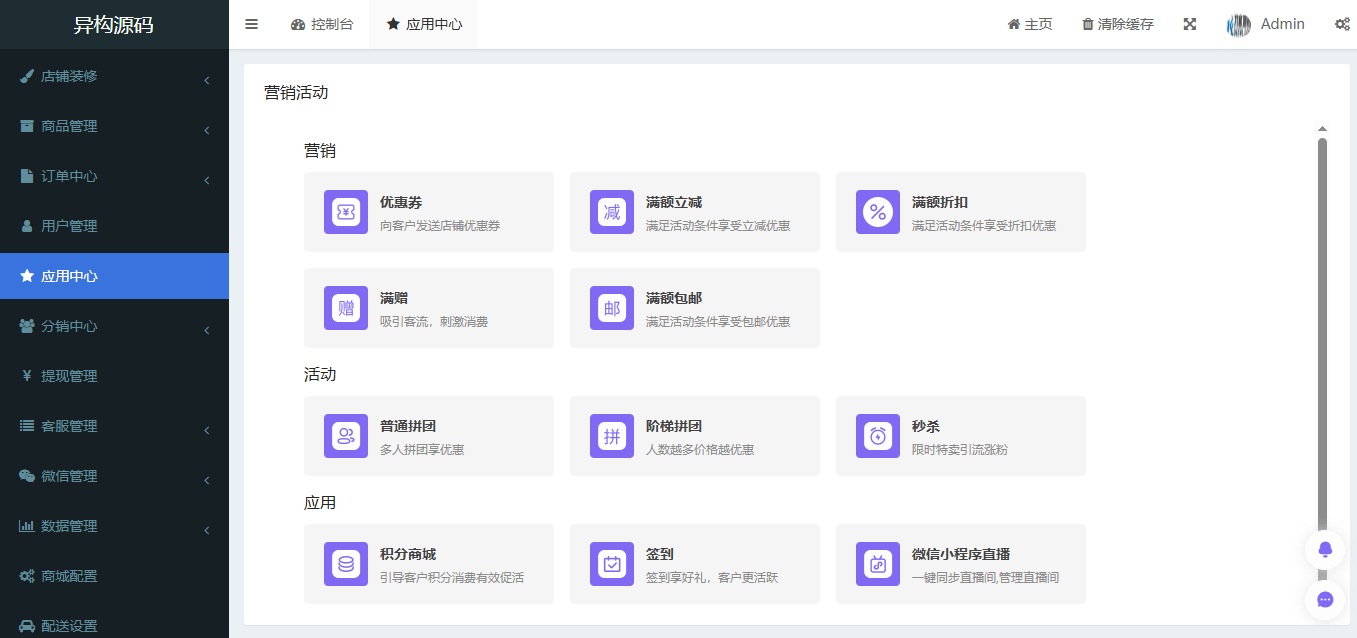Viewport: 1357px width, 638px height.
Task: Expand the 数据管理 sidebar menu
Action: pyautogui.click(x=114, y=526)
